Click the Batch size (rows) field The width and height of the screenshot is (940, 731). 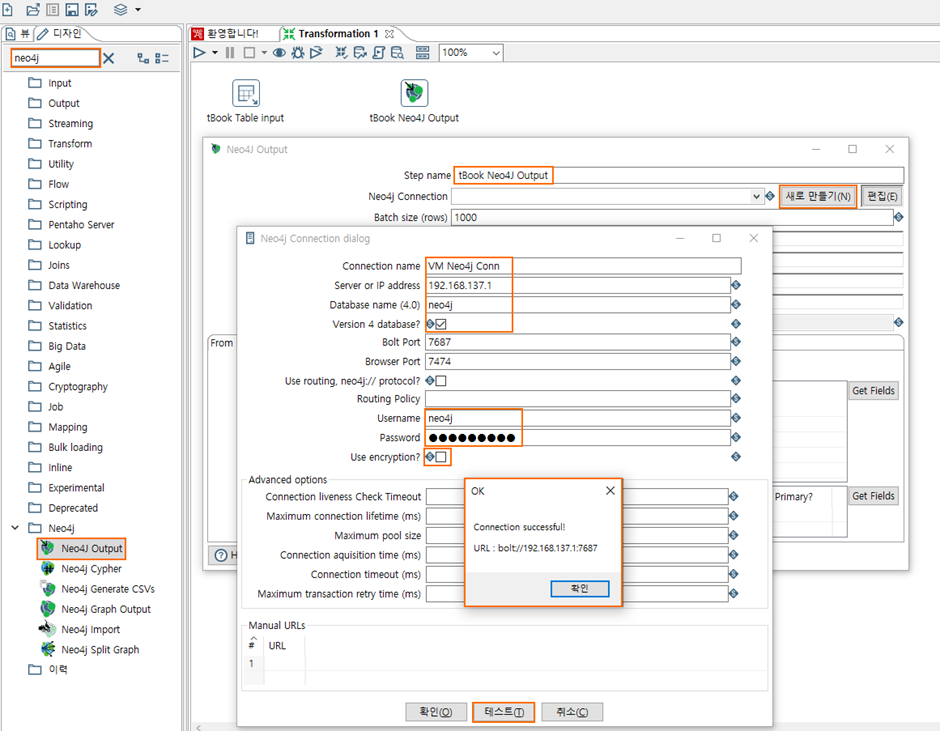click(671, 218)
